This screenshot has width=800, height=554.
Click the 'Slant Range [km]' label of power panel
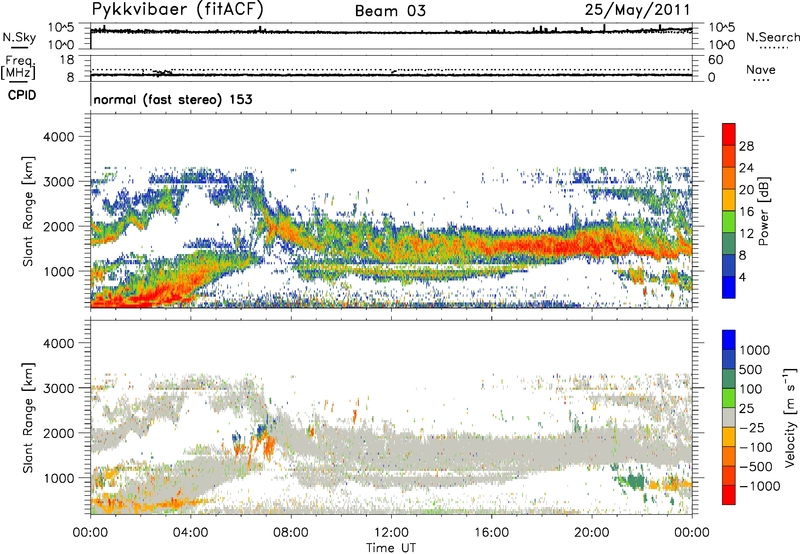click(x=28, y=211)
